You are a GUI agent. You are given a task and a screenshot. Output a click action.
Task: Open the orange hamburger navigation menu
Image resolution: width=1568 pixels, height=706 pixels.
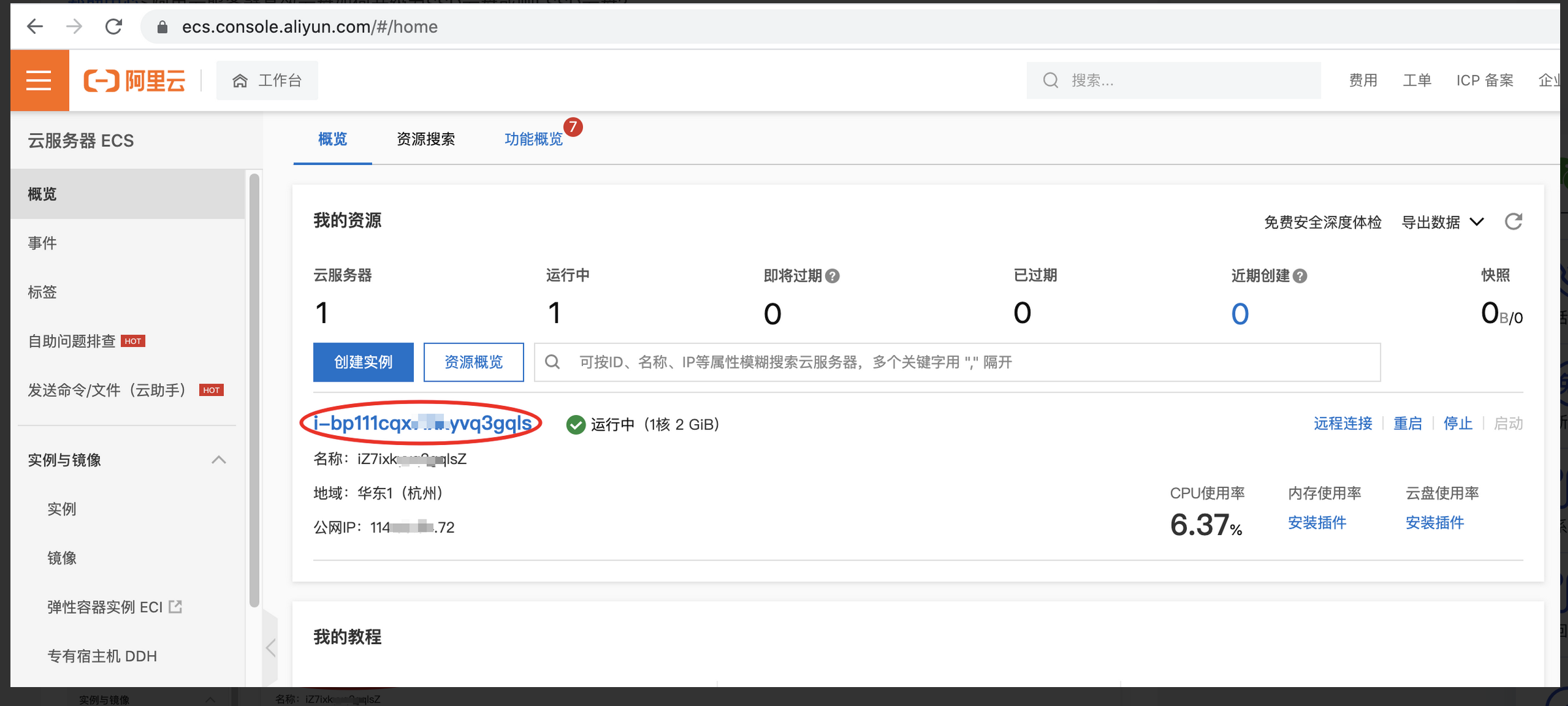(39, 80)
